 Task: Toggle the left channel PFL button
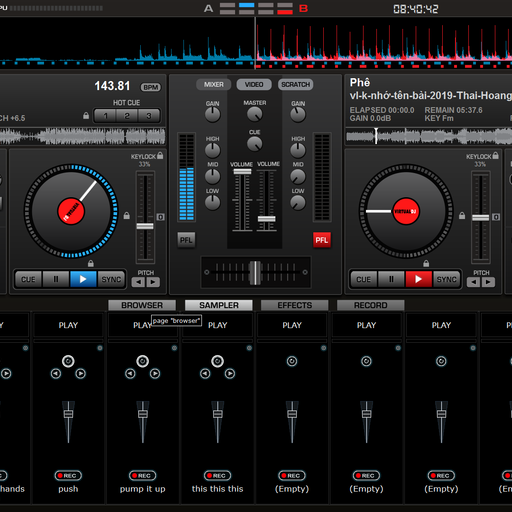[x=186, y=240]
